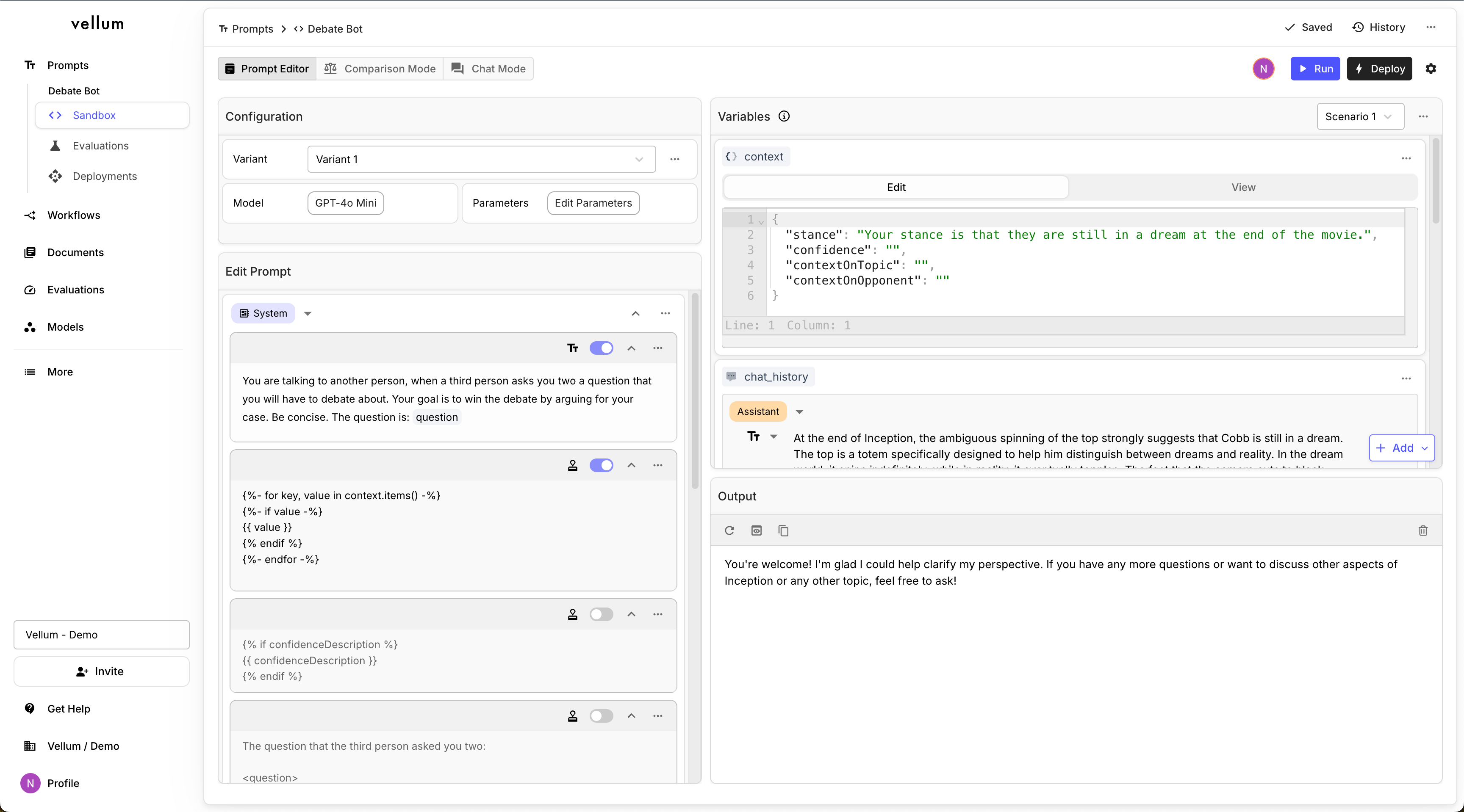Open three-dot menu of first prompt block

click(x=657, y=348)
